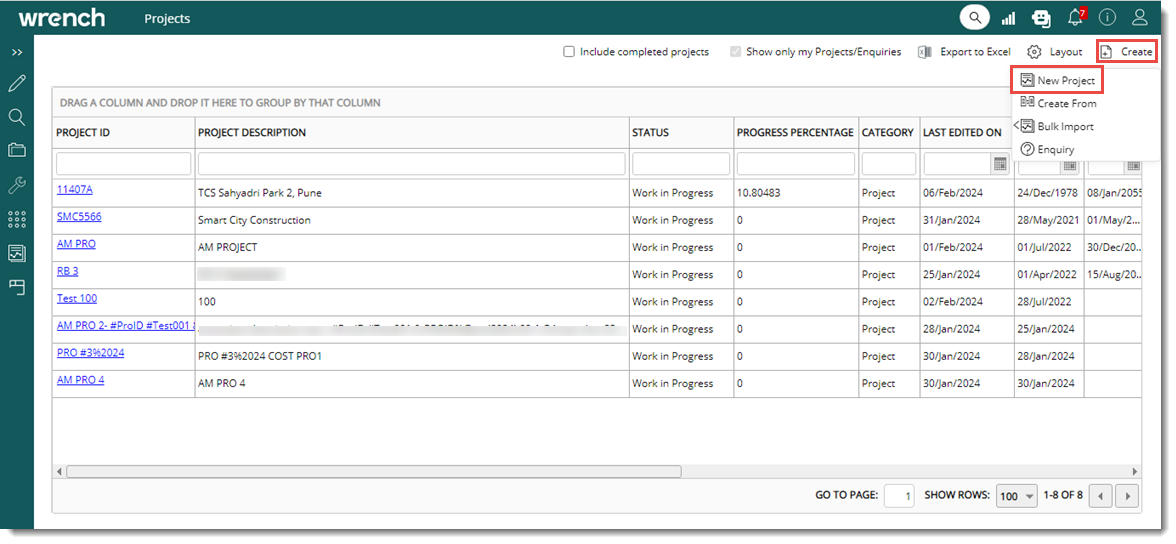Open project AM PRO link

point(76,244)
